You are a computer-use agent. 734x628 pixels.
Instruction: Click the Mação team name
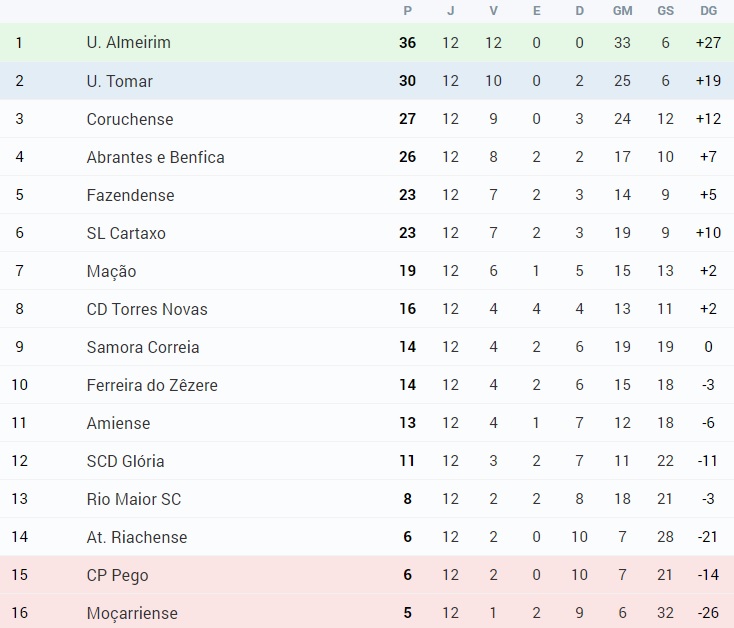pyautogui.click(x=111, y=271)
